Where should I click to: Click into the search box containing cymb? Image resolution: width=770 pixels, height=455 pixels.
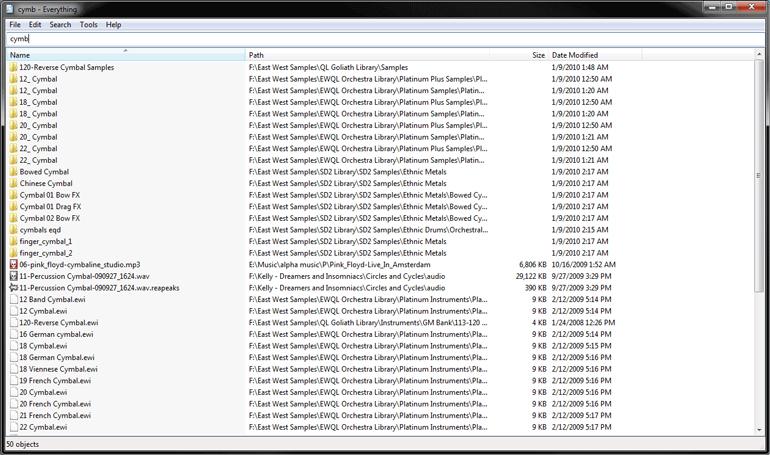385,39
